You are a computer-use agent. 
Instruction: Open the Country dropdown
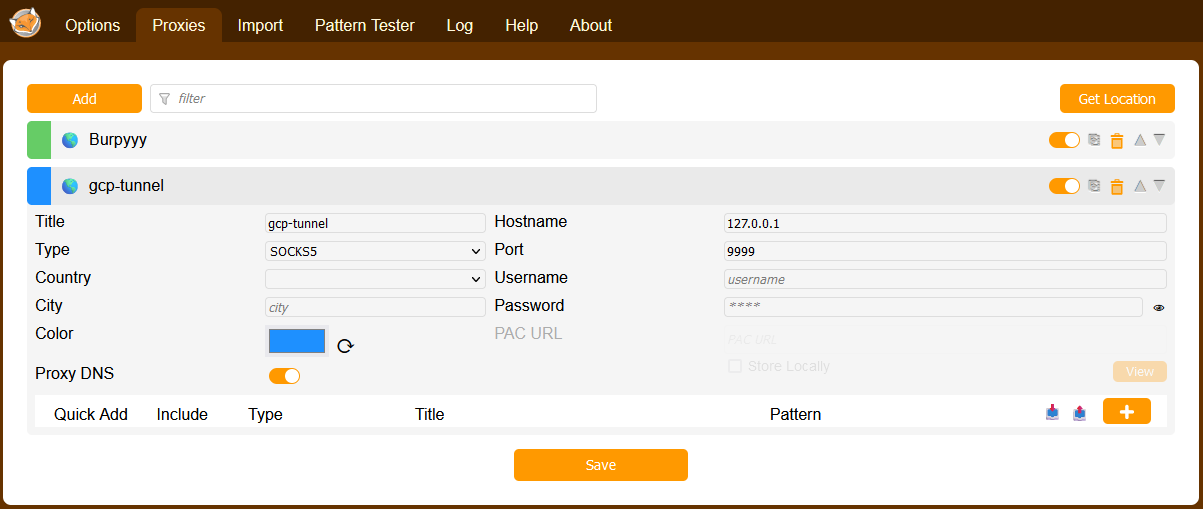tap(375, 279)
